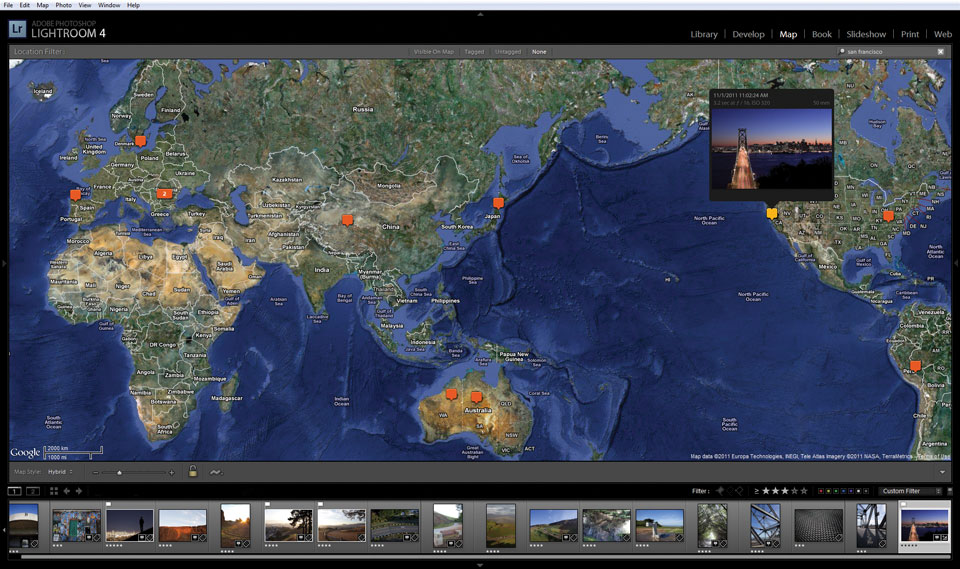The width and height of the screenshot is (960, 569).
Task: Click the central Australia map pin
Action: [x=476, y=398]
